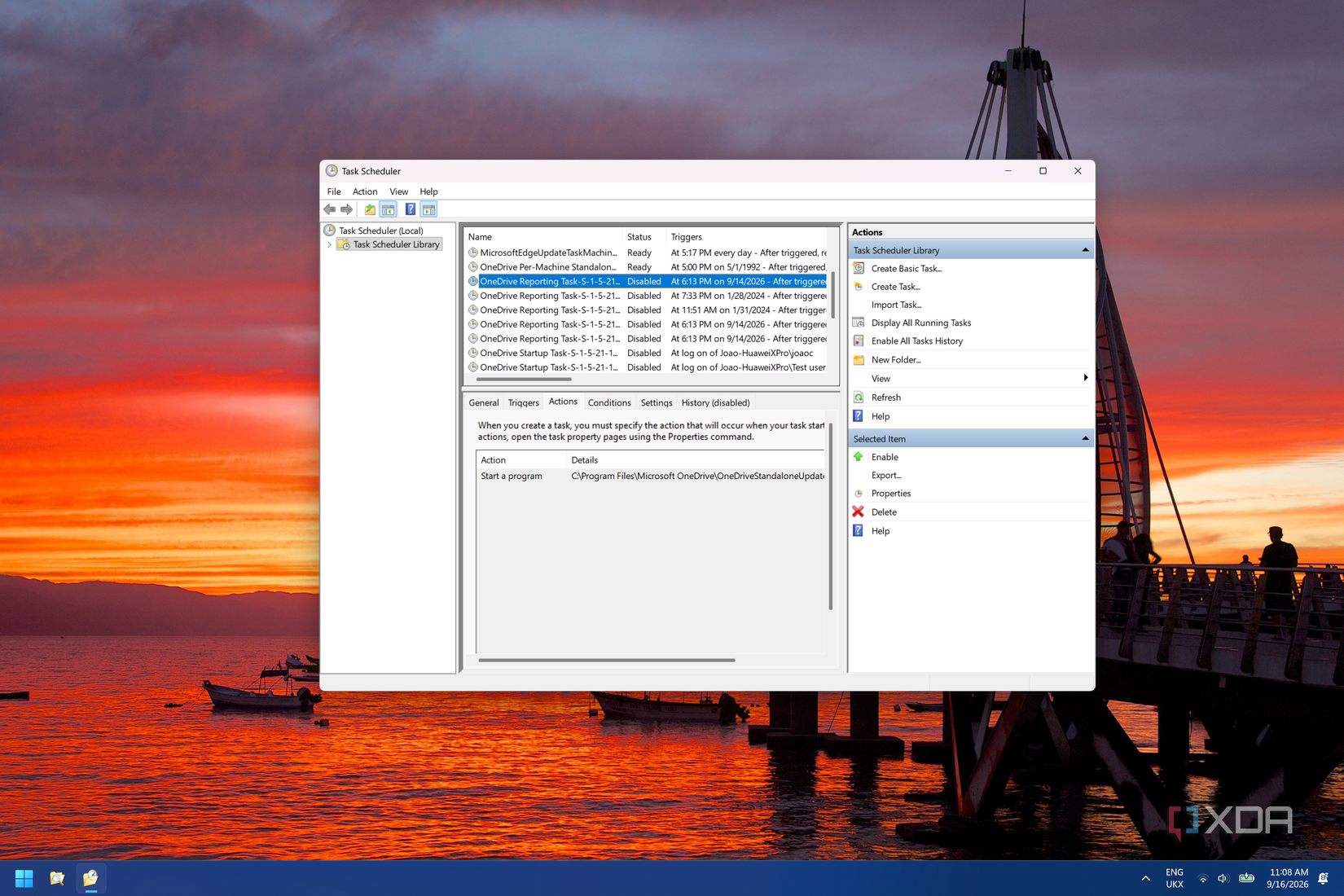Click the task list vertical scrollbar

click(x=833, y=295)
